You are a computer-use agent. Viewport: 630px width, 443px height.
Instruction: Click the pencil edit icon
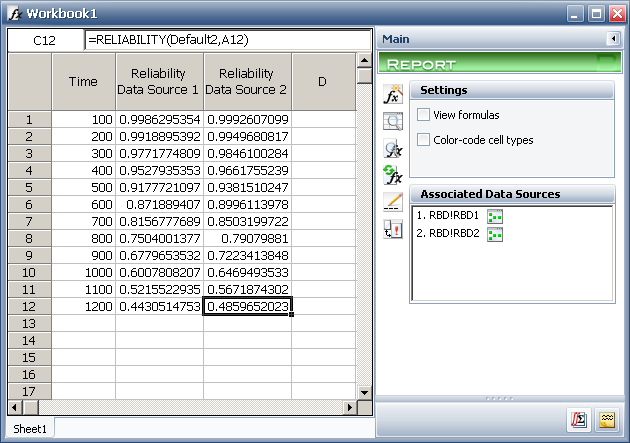click(x=393, y=202)
